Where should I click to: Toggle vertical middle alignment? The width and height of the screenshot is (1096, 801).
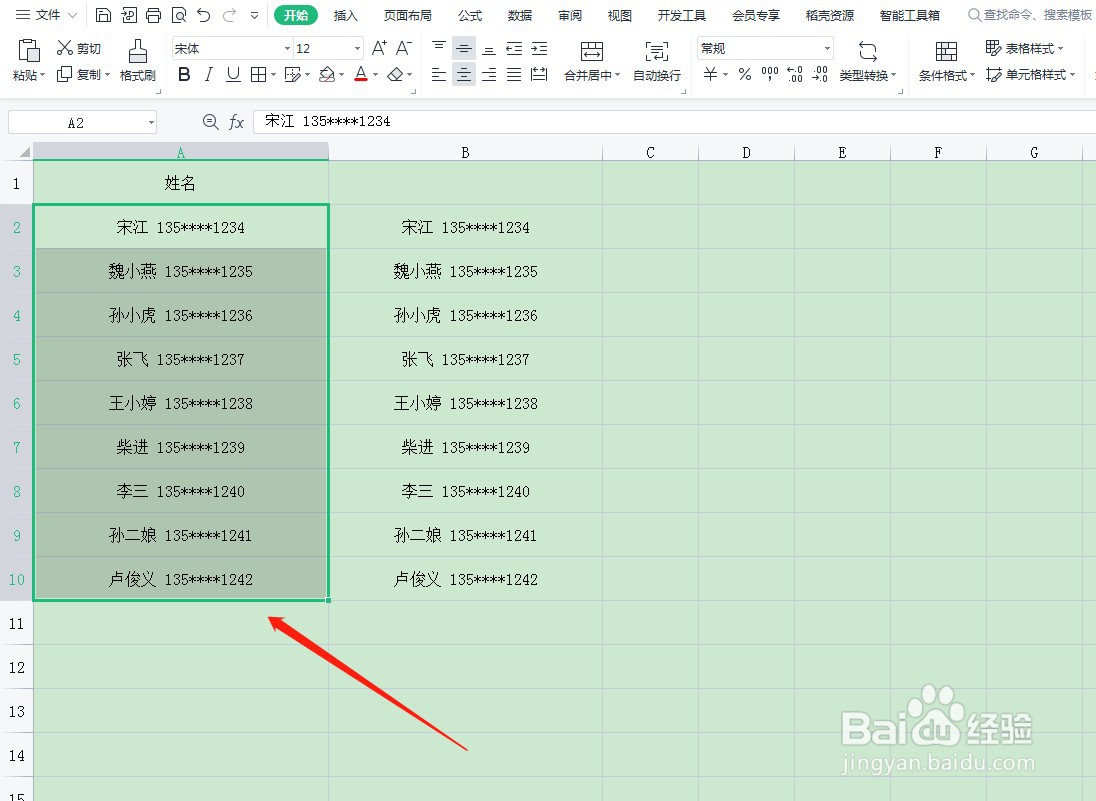[463, 48]
